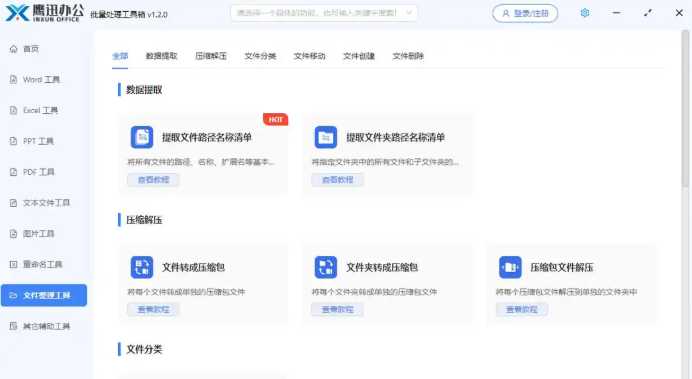The width and height of the screenshot is (692, 379).
Task: Click the 文件分类 section heading
Action: [144, 349]
